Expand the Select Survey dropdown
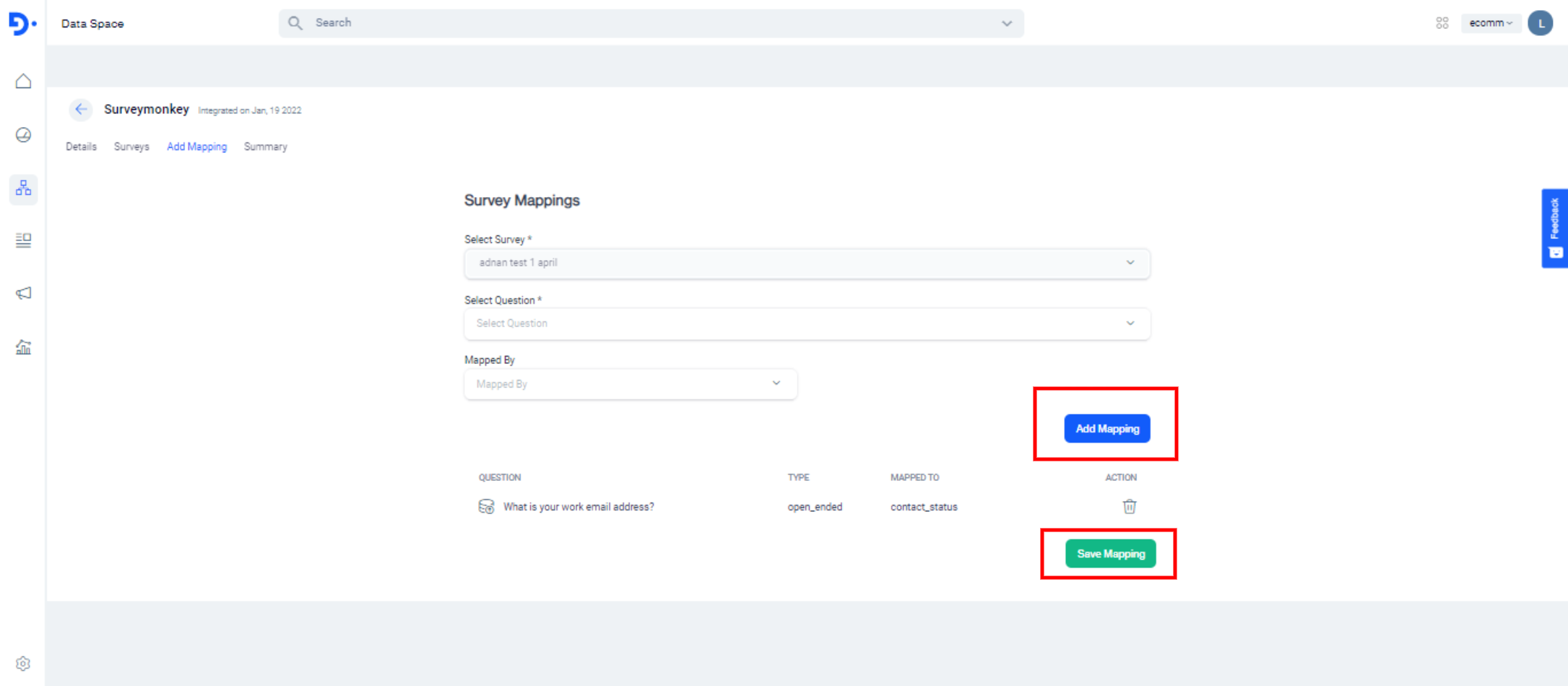This screenshot has height=686, width=1568. (806, 263)
